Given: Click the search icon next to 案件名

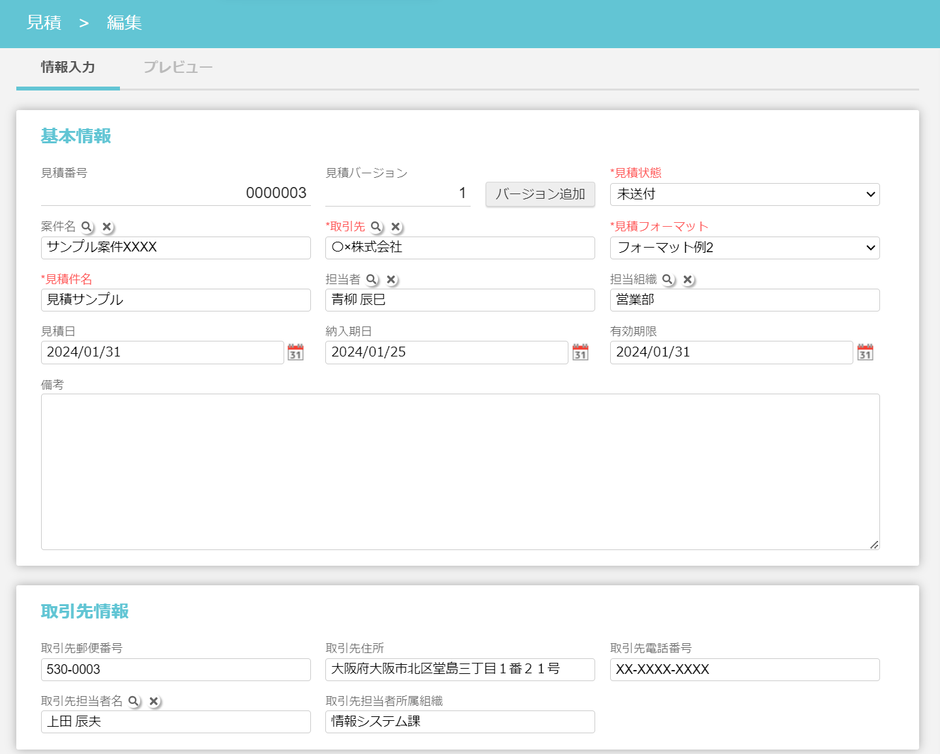Looking at the screenshot, I should (x=88, y=227).
